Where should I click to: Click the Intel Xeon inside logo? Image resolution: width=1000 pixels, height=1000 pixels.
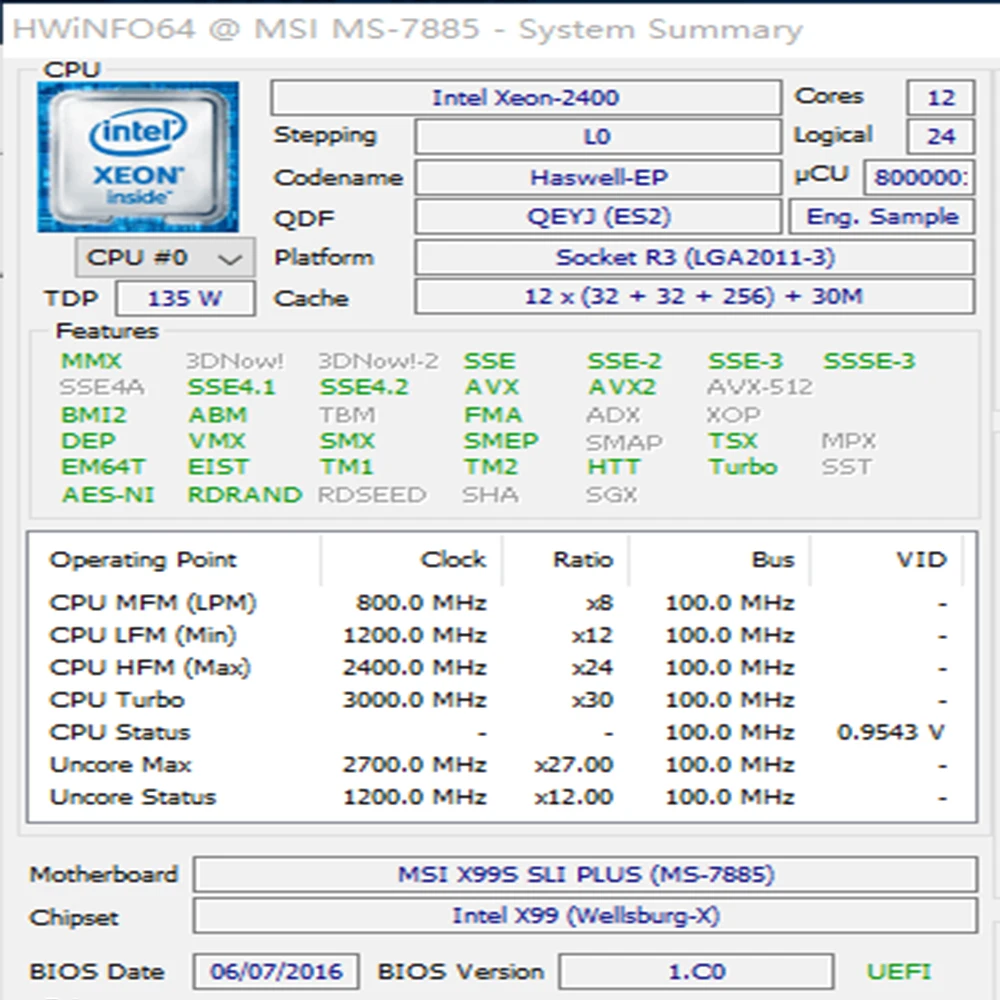point(138,156)
